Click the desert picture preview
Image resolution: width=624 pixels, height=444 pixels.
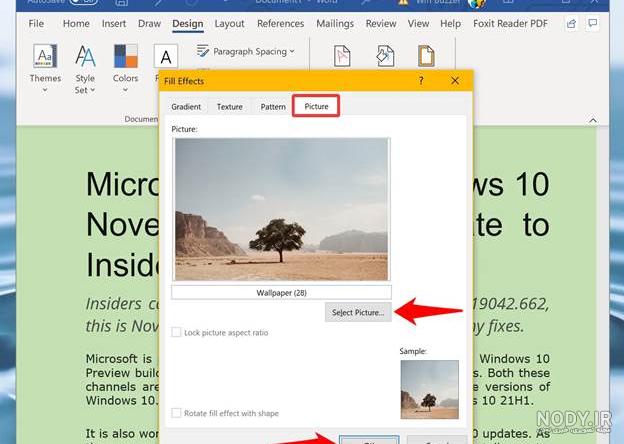click(x=281, y=209)
